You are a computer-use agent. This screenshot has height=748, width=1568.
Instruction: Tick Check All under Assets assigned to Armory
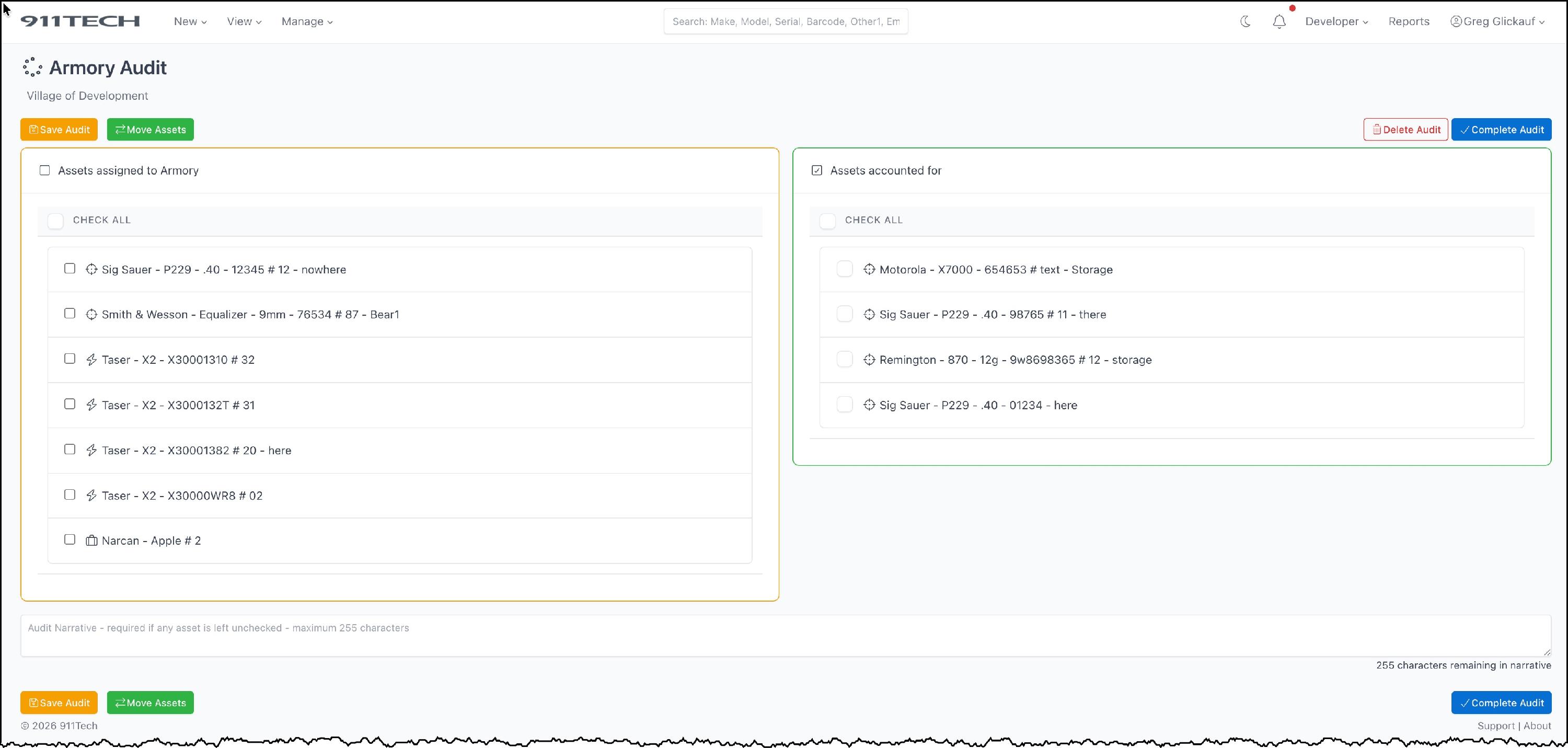[x=55, y=220]
